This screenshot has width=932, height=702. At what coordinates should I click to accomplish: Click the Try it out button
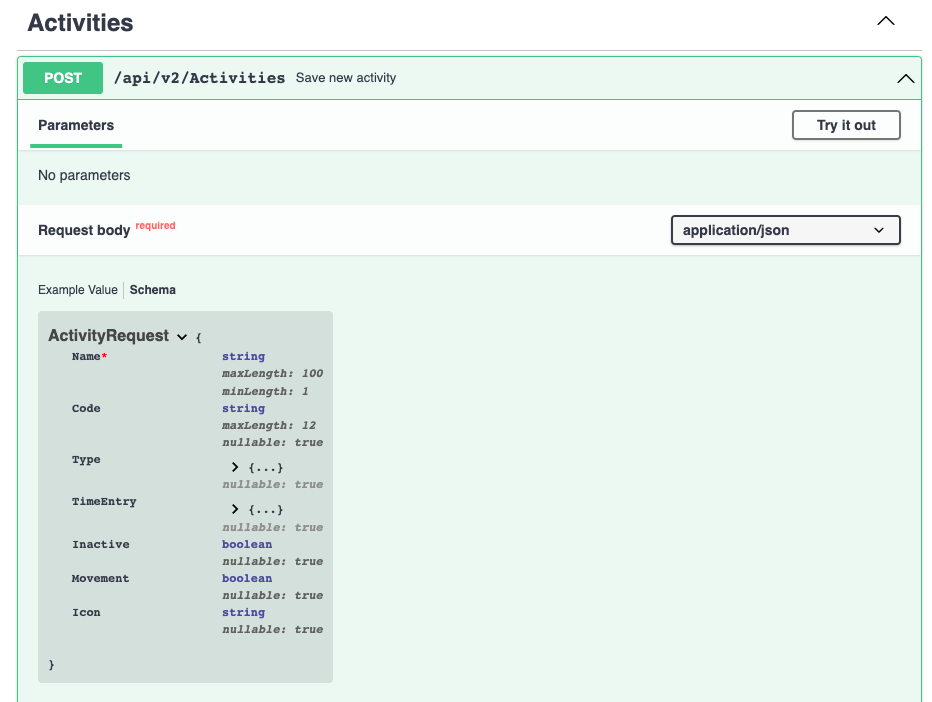coord(845,125)
